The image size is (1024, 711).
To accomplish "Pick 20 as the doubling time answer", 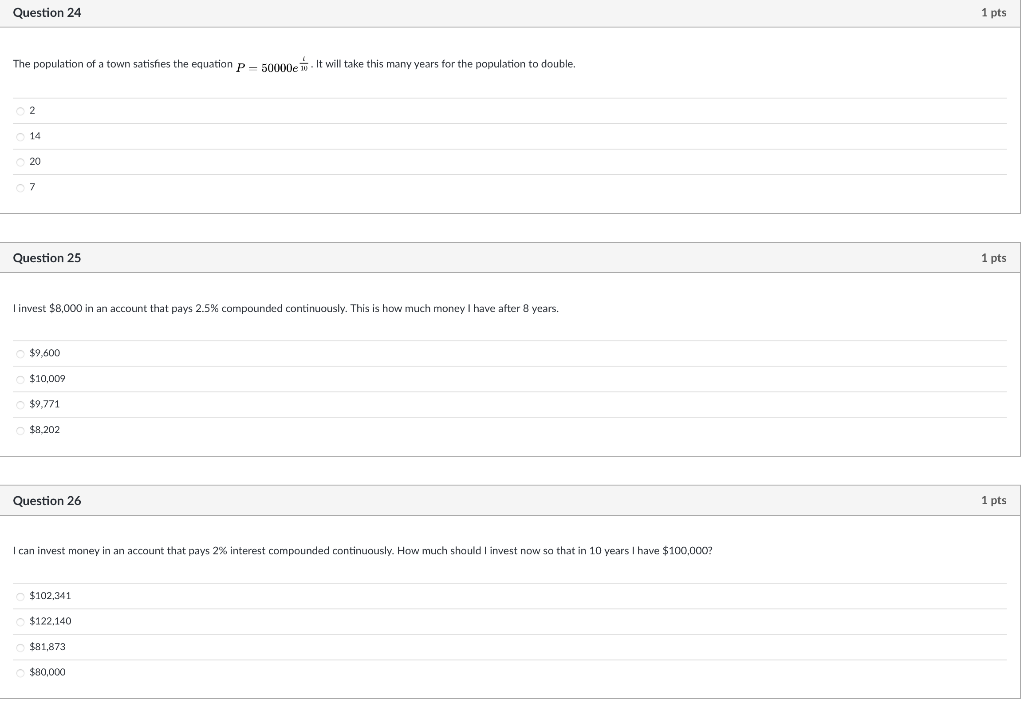I will pos(20,163).
